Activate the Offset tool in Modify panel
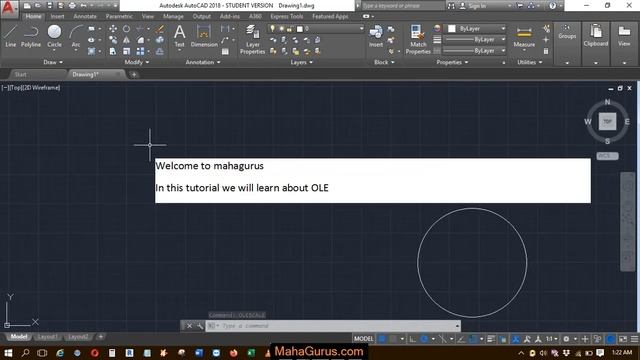Screen dimensions: 640x360 coord(160,51)
